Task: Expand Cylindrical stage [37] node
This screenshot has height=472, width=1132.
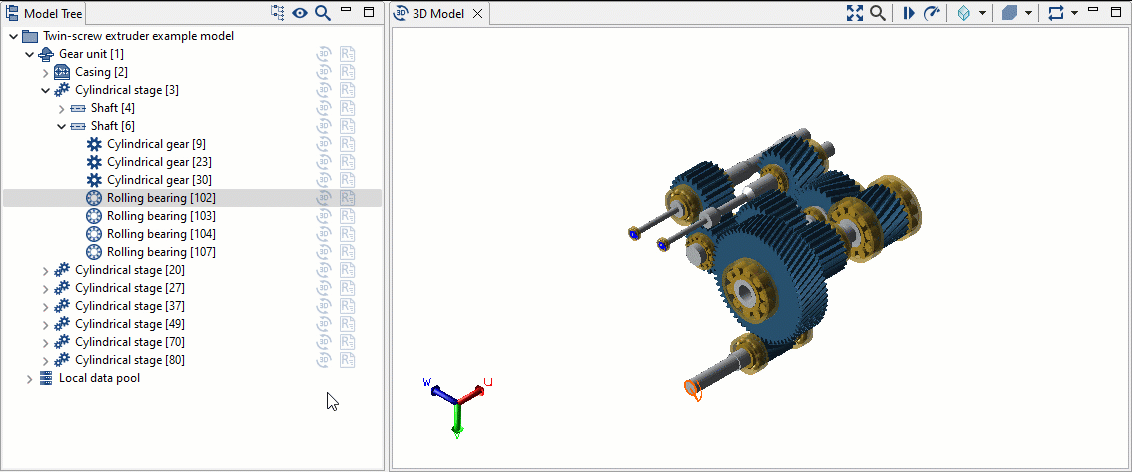Action: (x=45, y=307)
